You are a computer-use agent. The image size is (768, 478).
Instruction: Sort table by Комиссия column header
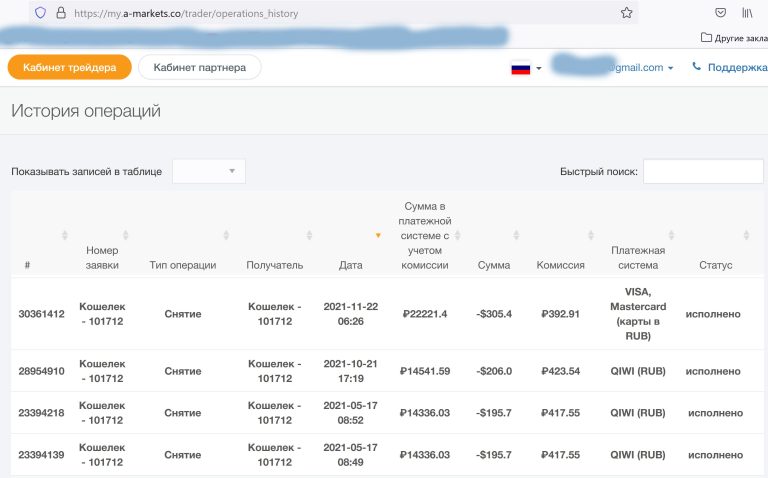pyautogui.click(x=560, y=265)
